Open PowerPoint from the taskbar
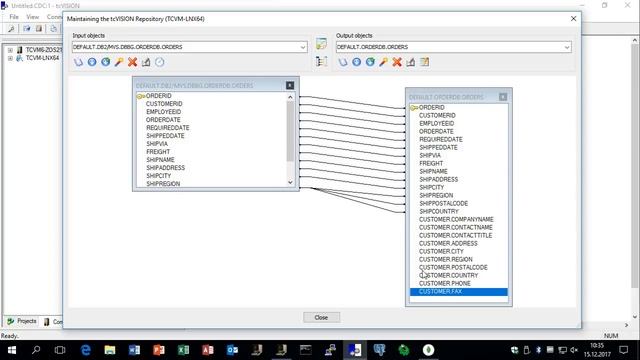Screen dimensions: 640x360 (x=159, y=350)
